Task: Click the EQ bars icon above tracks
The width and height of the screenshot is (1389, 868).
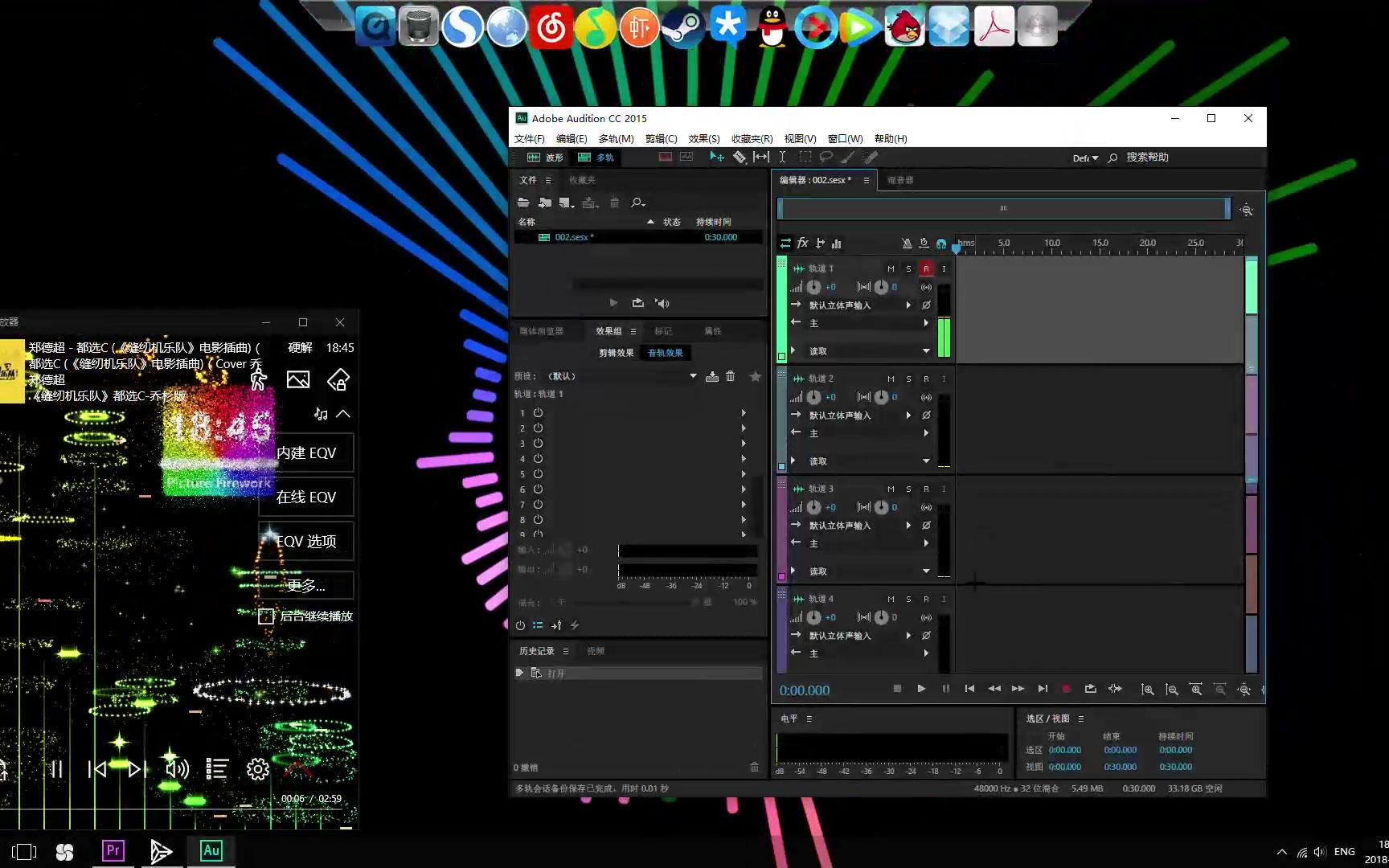Action: point(837,243)
